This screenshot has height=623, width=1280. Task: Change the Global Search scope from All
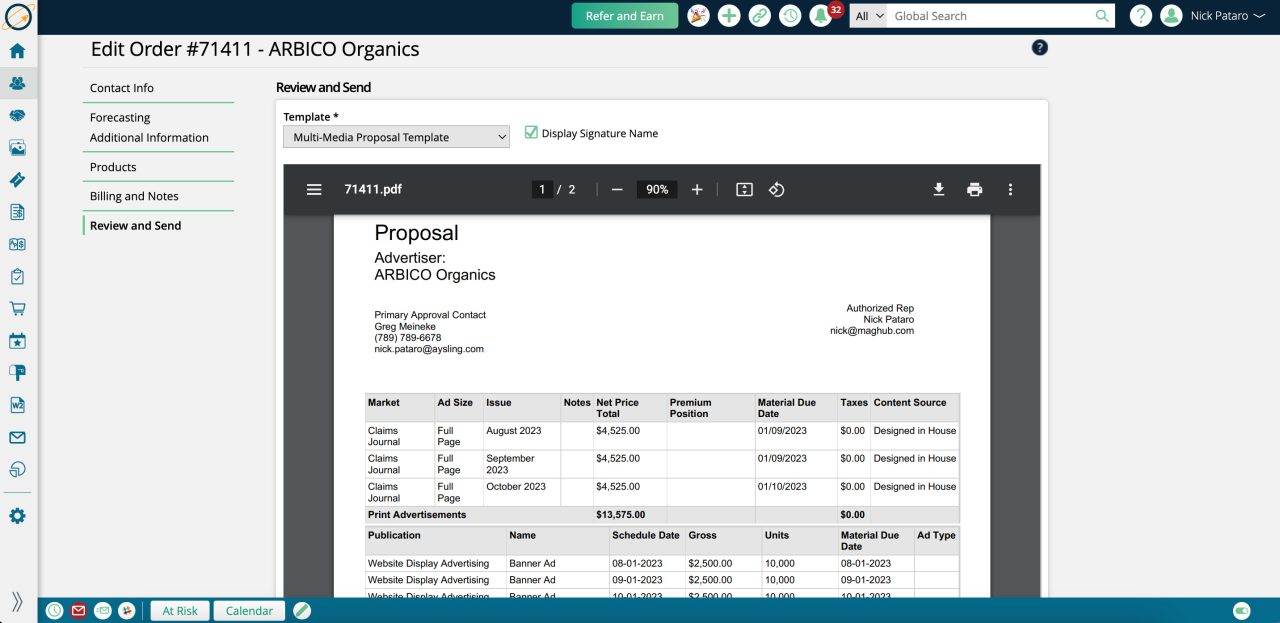point(868,15)
